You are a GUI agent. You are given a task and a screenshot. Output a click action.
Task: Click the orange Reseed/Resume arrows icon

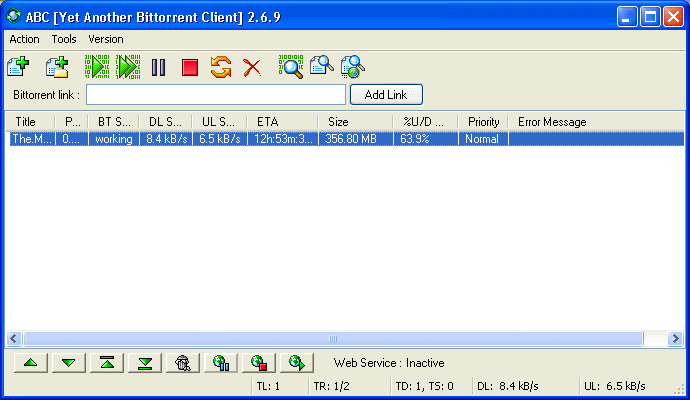tap(221, 67)
